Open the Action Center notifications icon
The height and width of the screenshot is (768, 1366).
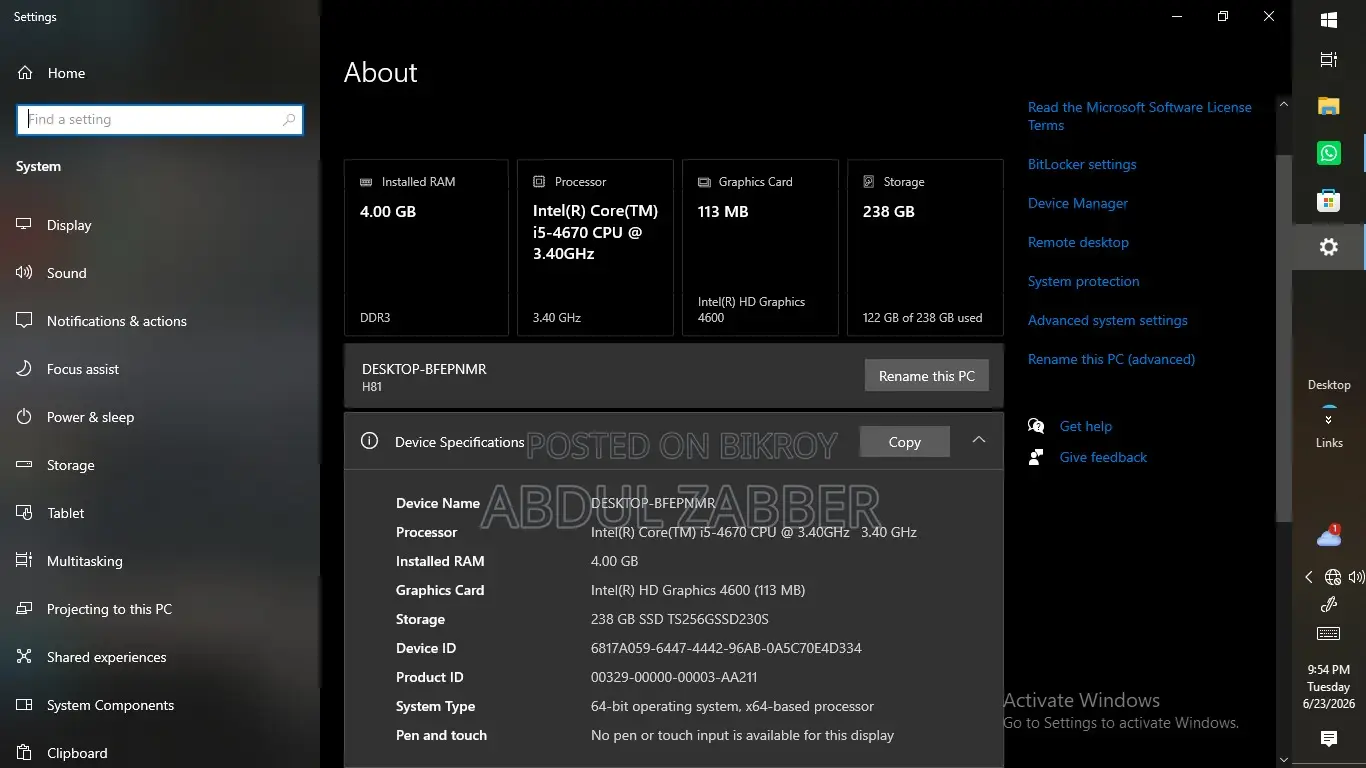(x=1329, y=739)
